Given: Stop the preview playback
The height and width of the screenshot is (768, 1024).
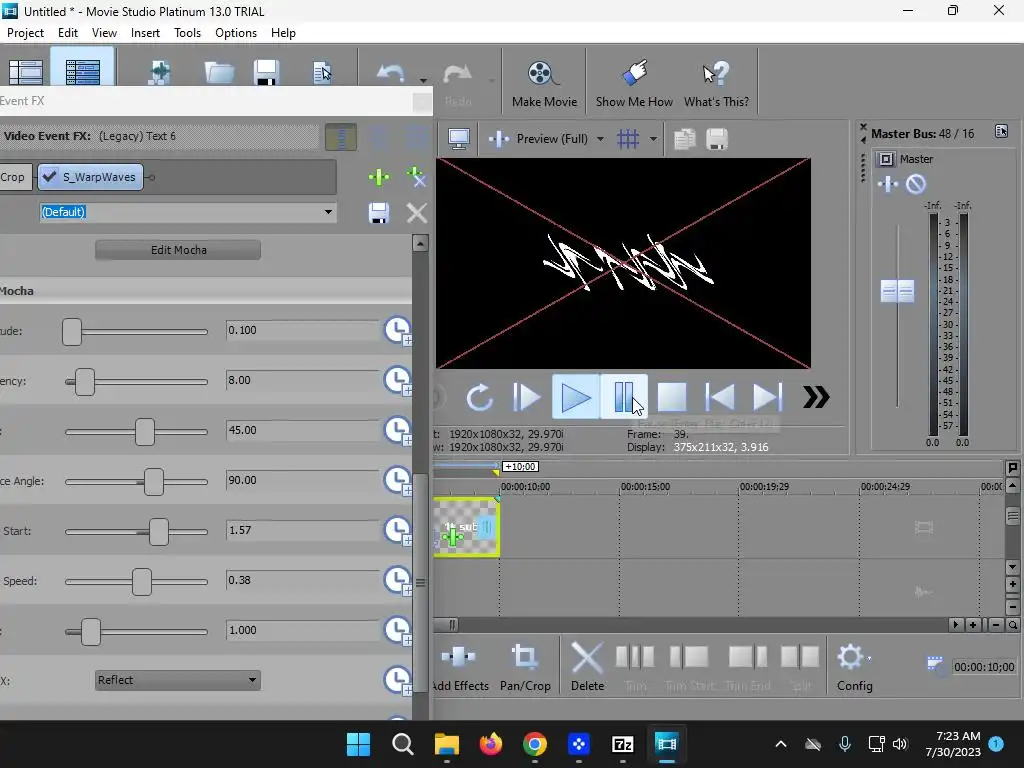Looking at the screenshot, I should (x=671, y=397).
